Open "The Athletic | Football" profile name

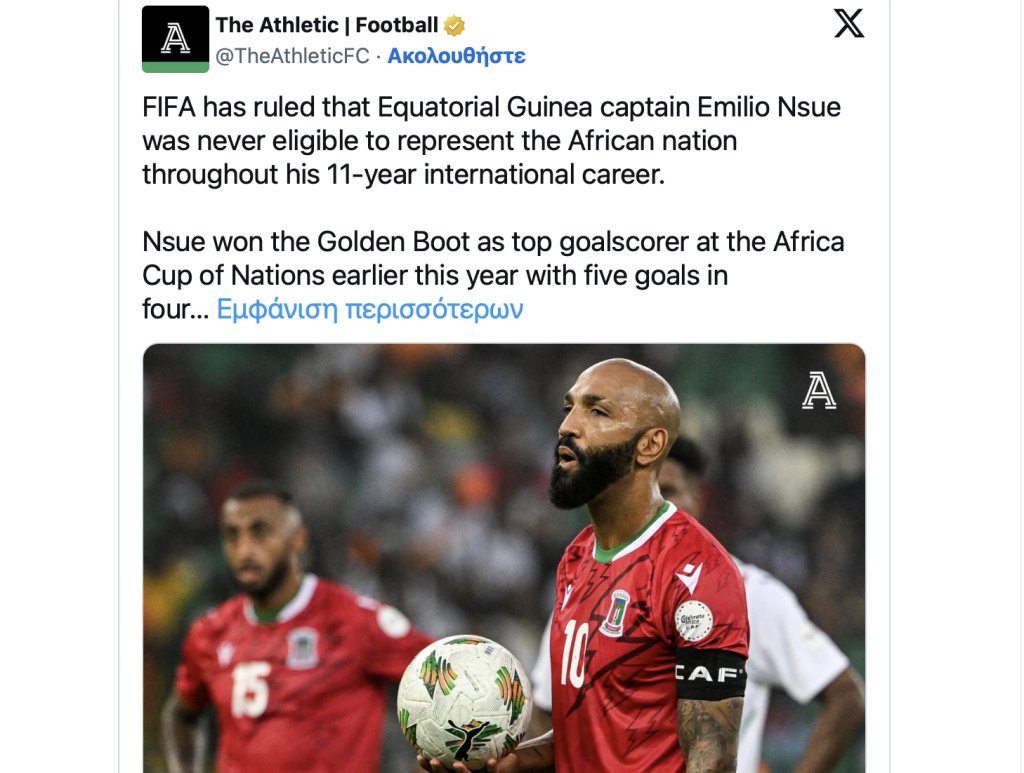tap(327, 25)
